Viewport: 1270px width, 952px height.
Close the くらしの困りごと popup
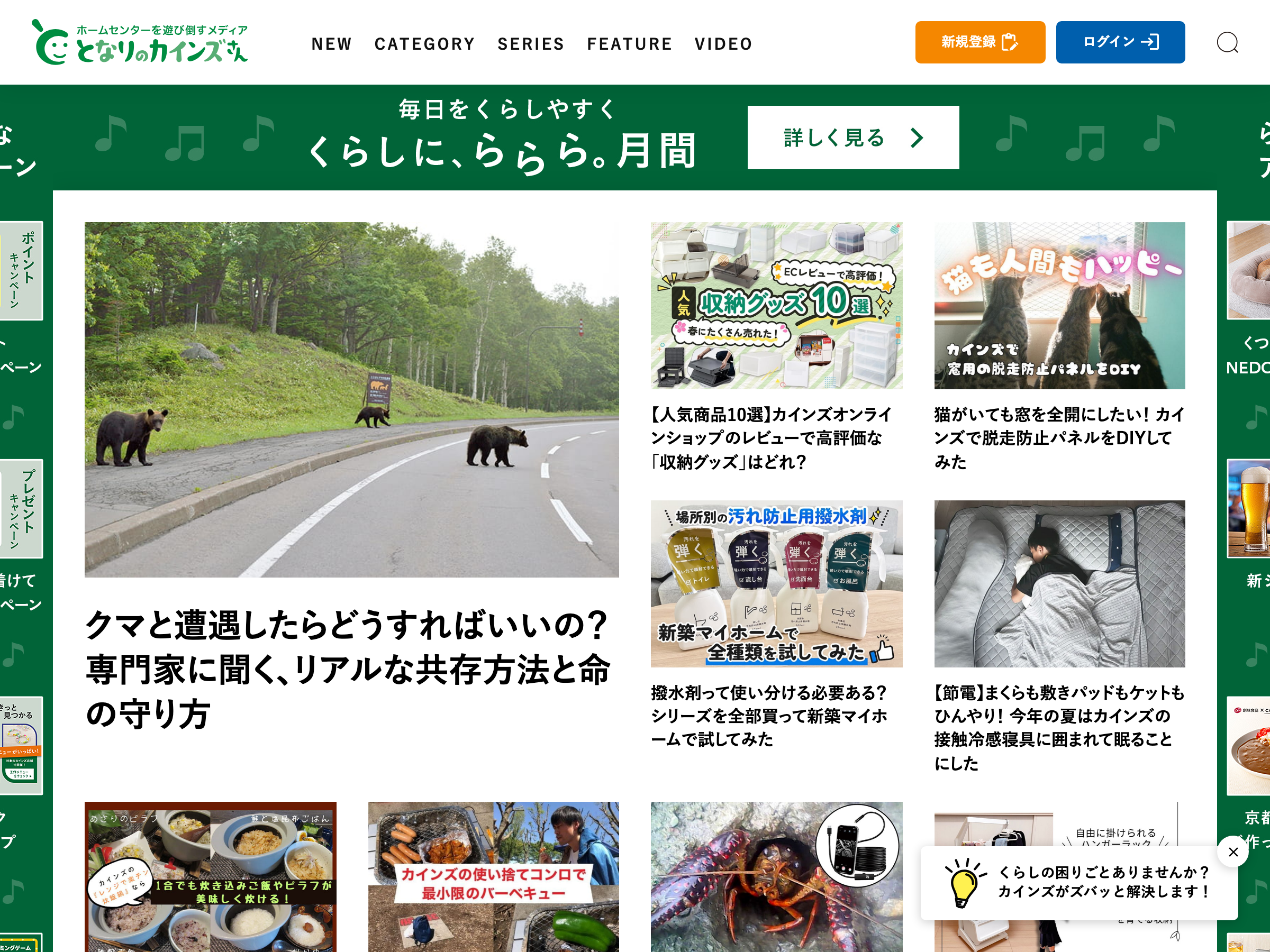[x=1232, y=852]
